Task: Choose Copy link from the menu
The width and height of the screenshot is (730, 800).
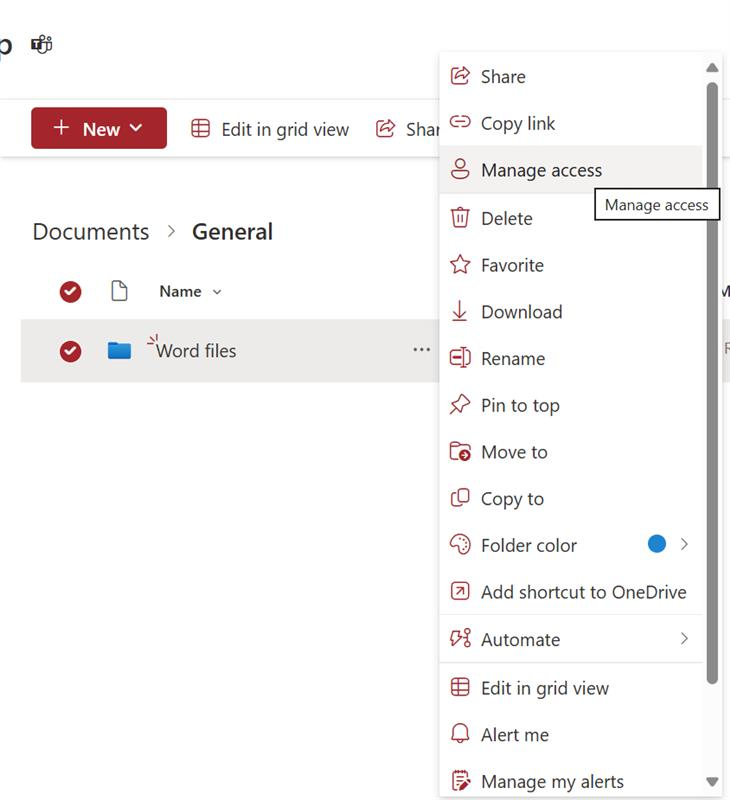Action: pyautogui.click(x=571, y=123)
